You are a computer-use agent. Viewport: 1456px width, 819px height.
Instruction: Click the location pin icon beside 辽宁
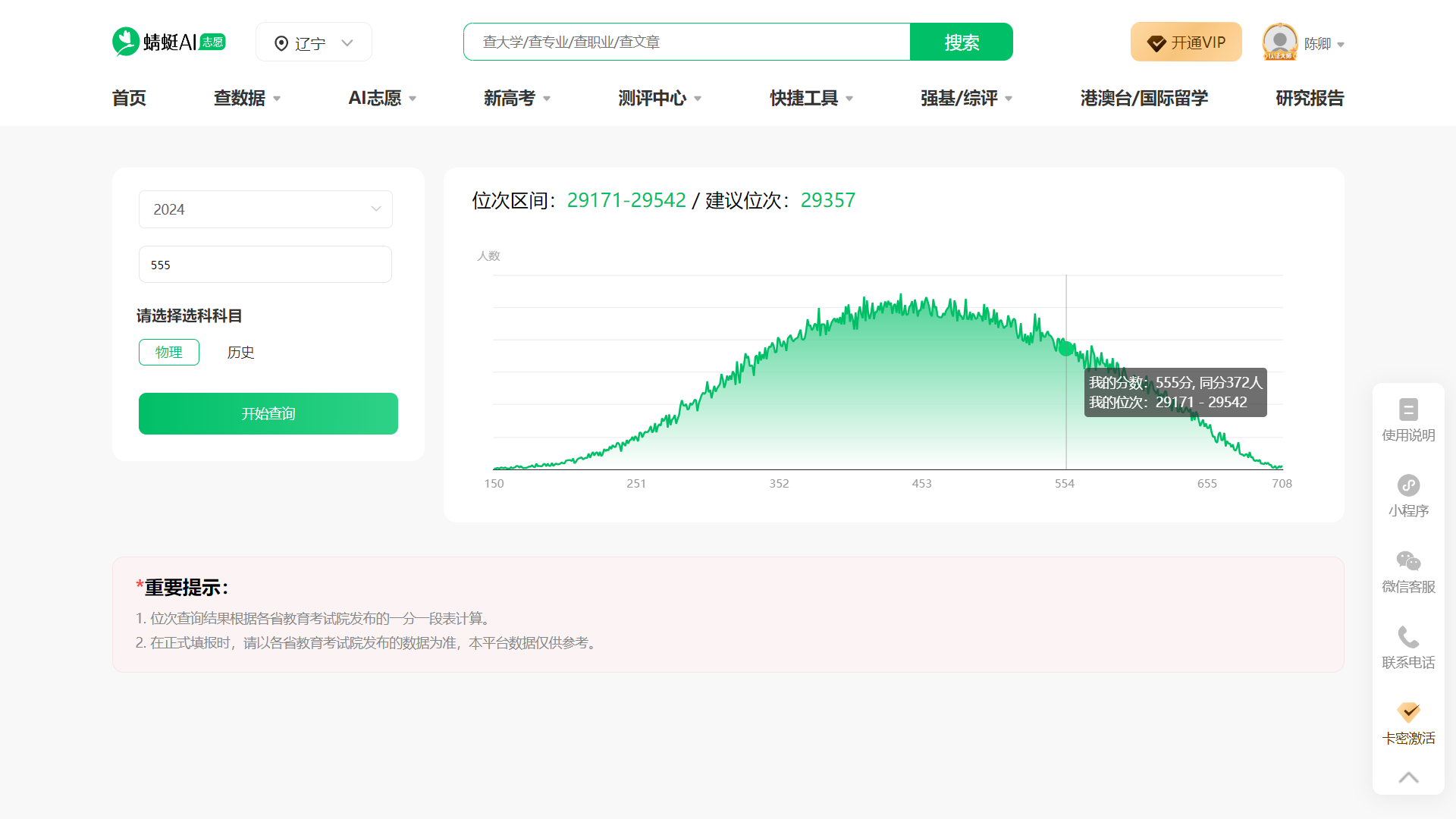pyautogui.click(x=281, y=42)
